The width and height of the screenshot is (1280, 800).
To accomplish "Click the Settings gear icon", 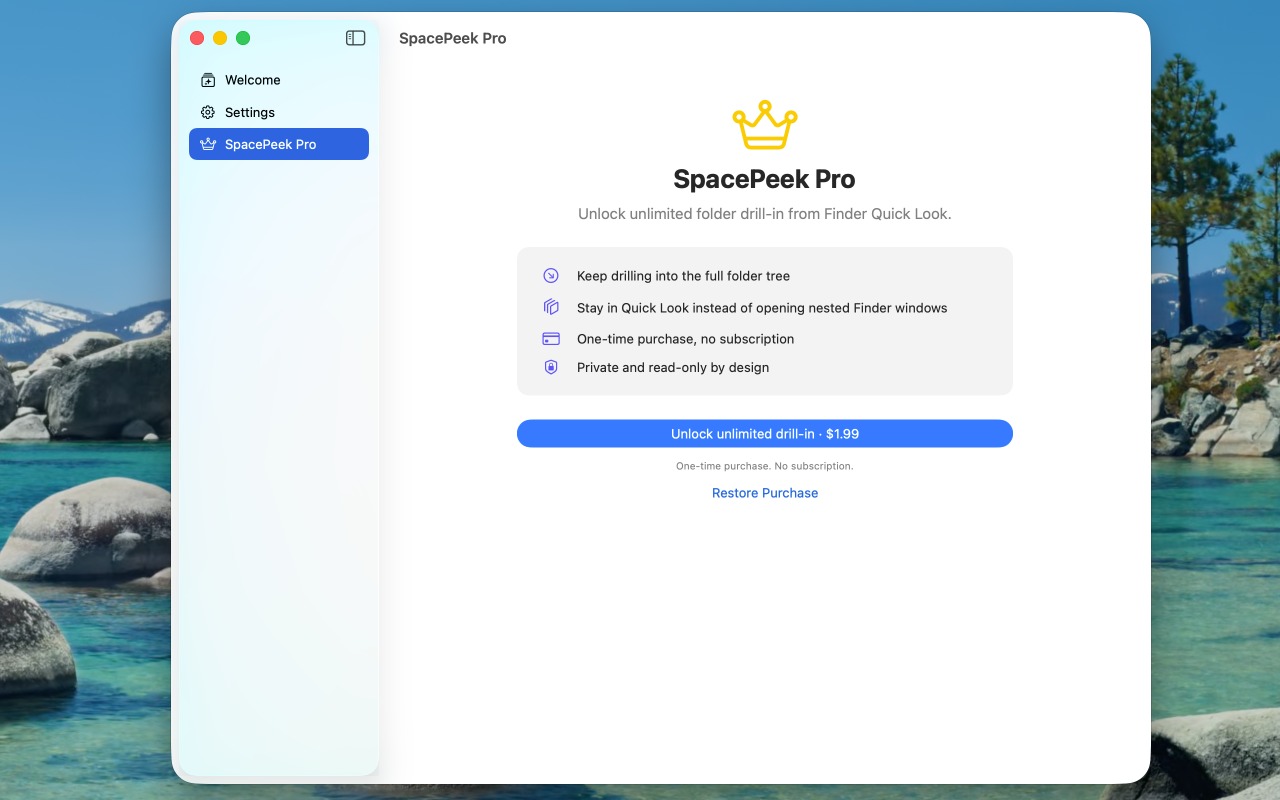I will [x=208, y=112].
